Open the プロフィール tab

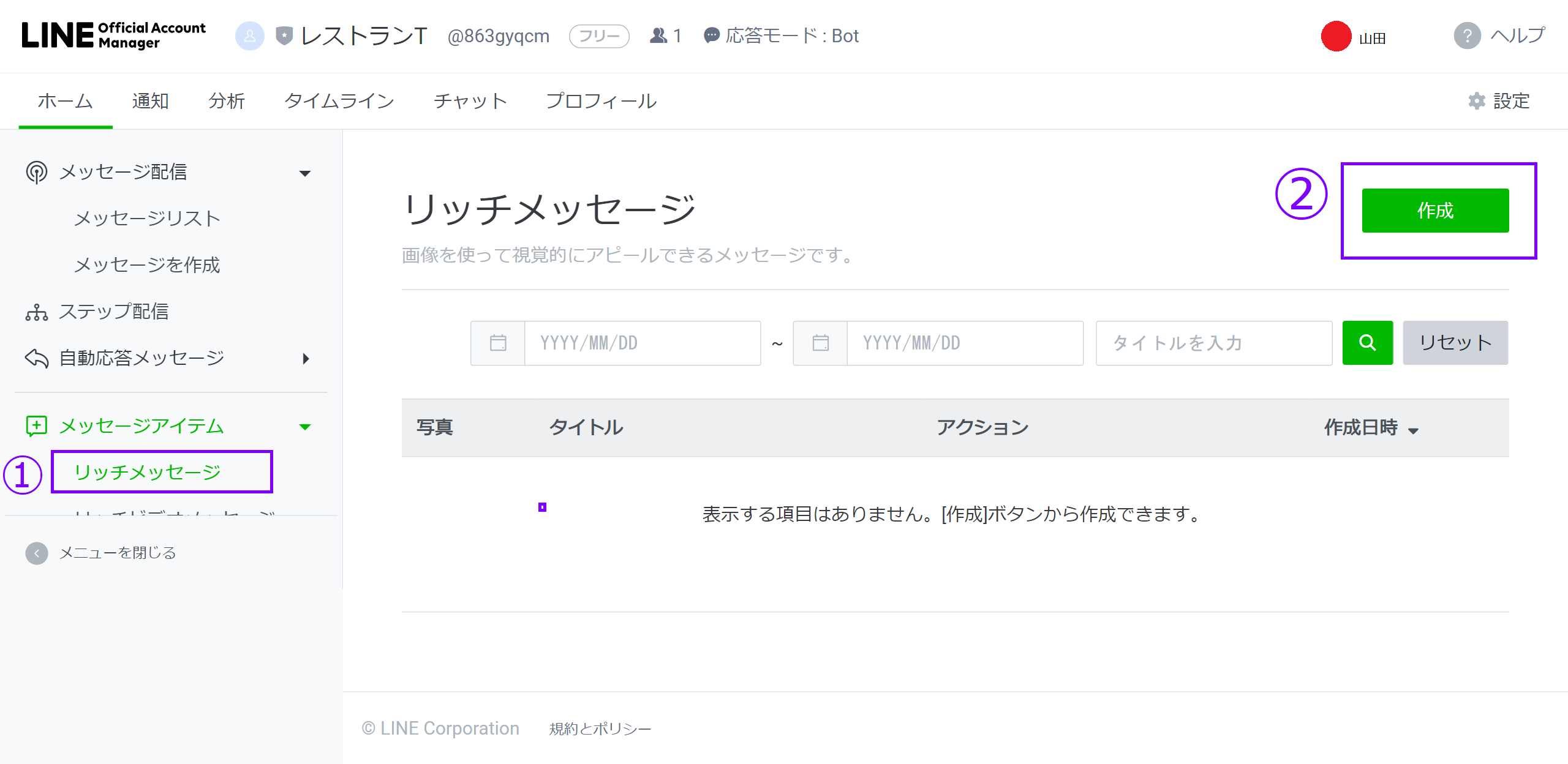tap(601, 101)
